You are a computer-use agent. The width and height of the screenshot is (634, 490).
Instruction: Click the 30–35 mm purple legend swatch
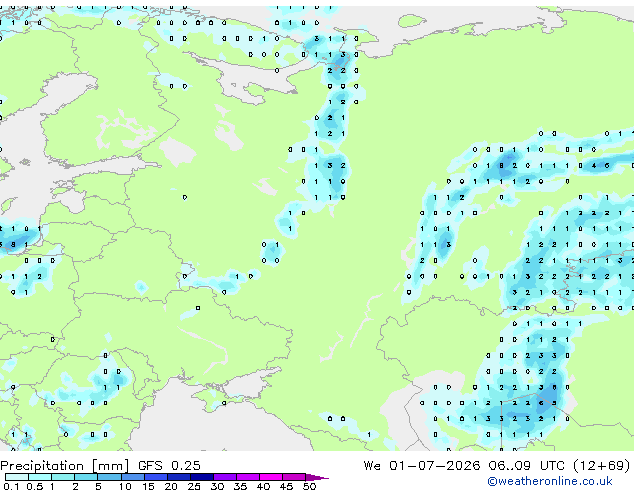click(225, 477)
